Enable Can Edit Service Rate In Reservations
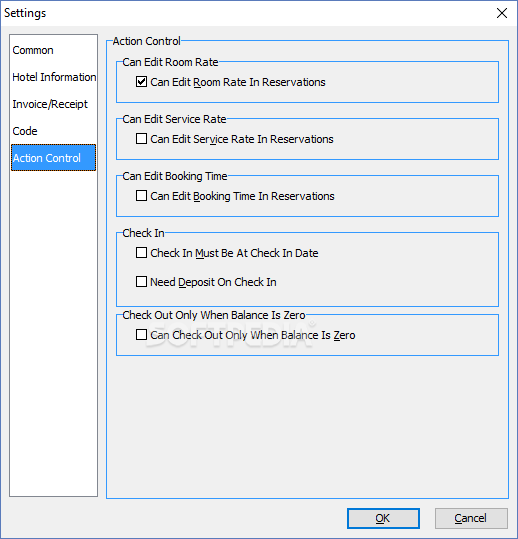This screenshot has width=518, height=539. click(141, 139)
